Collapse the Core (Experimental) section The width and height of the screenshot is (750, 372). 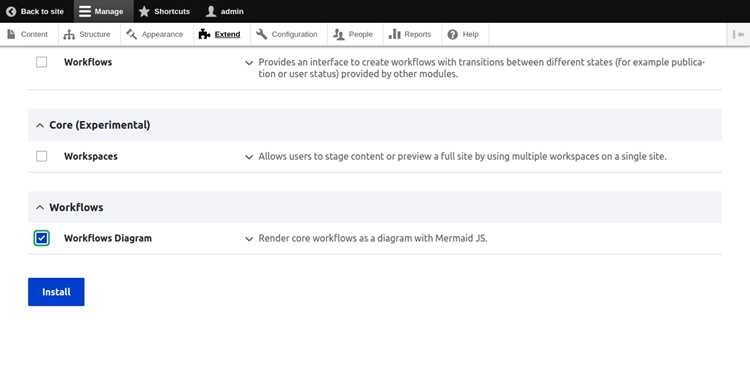coord(40,125)
